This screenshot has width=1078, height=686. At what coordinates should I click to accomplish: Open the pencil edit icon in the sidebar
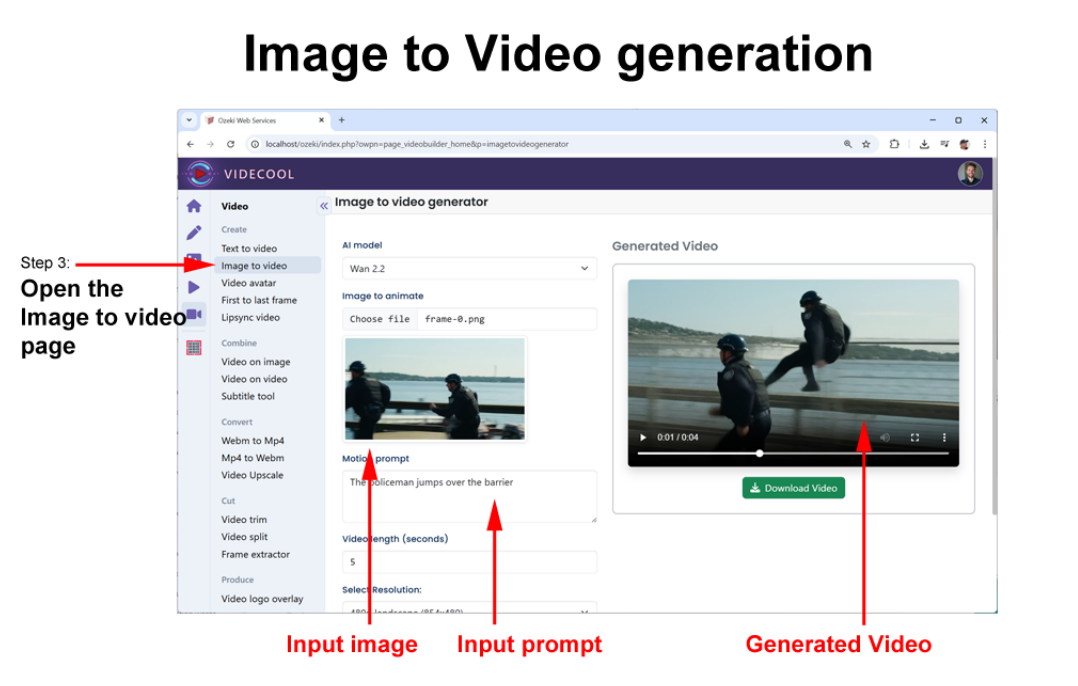tap(194, 233)
